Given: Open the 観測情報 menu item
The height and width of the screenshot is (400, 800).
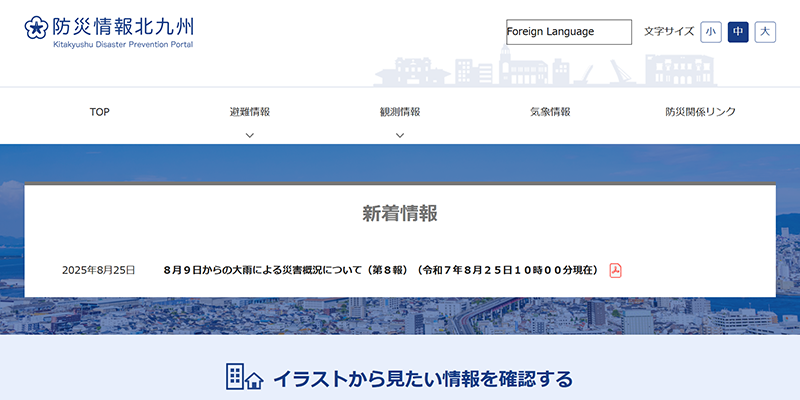Looking at the screenshot, I should coord(400,112).
